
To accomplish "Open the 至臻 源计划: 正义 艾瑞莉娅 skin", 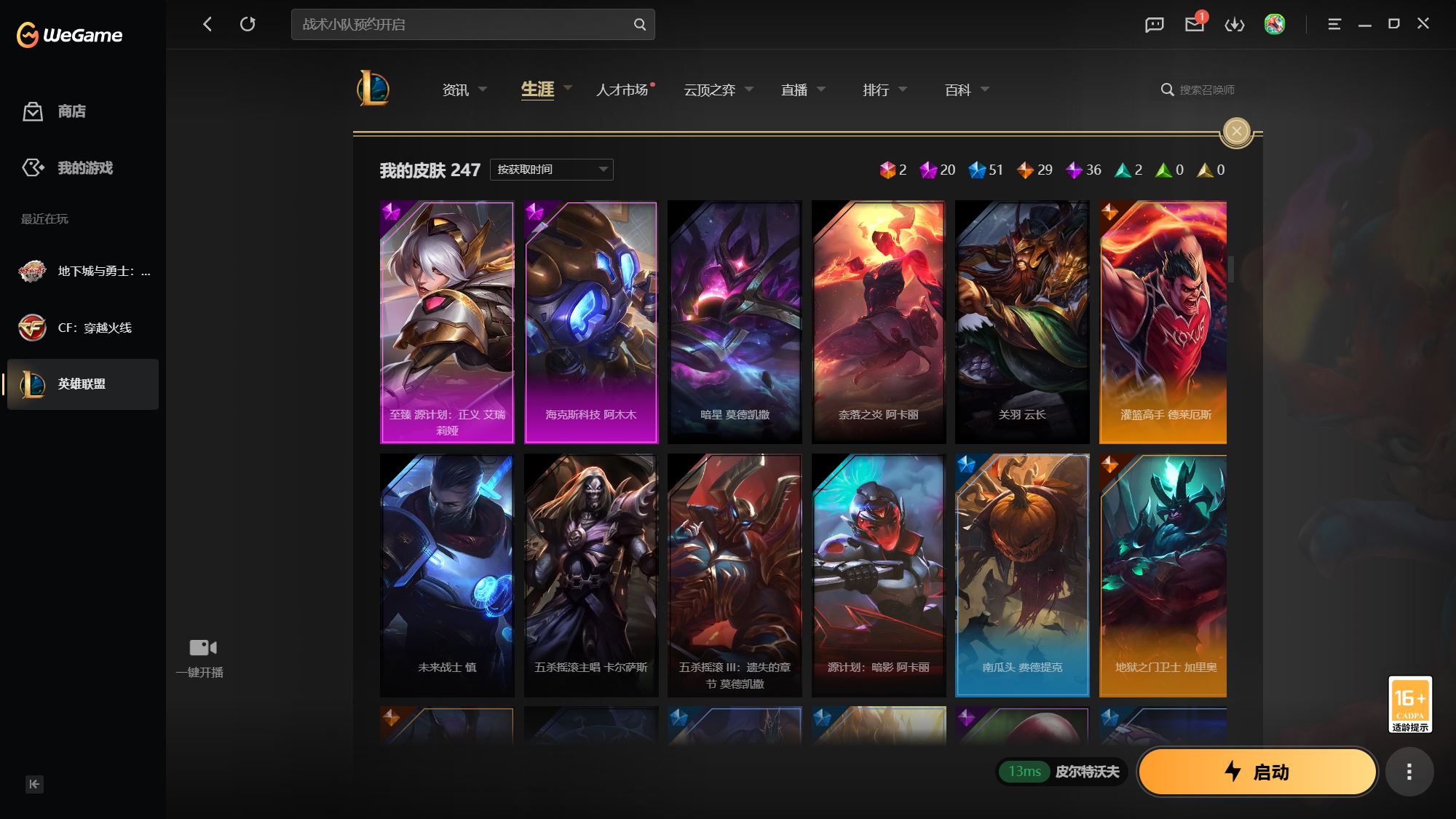I will click(x=447, y=322).
